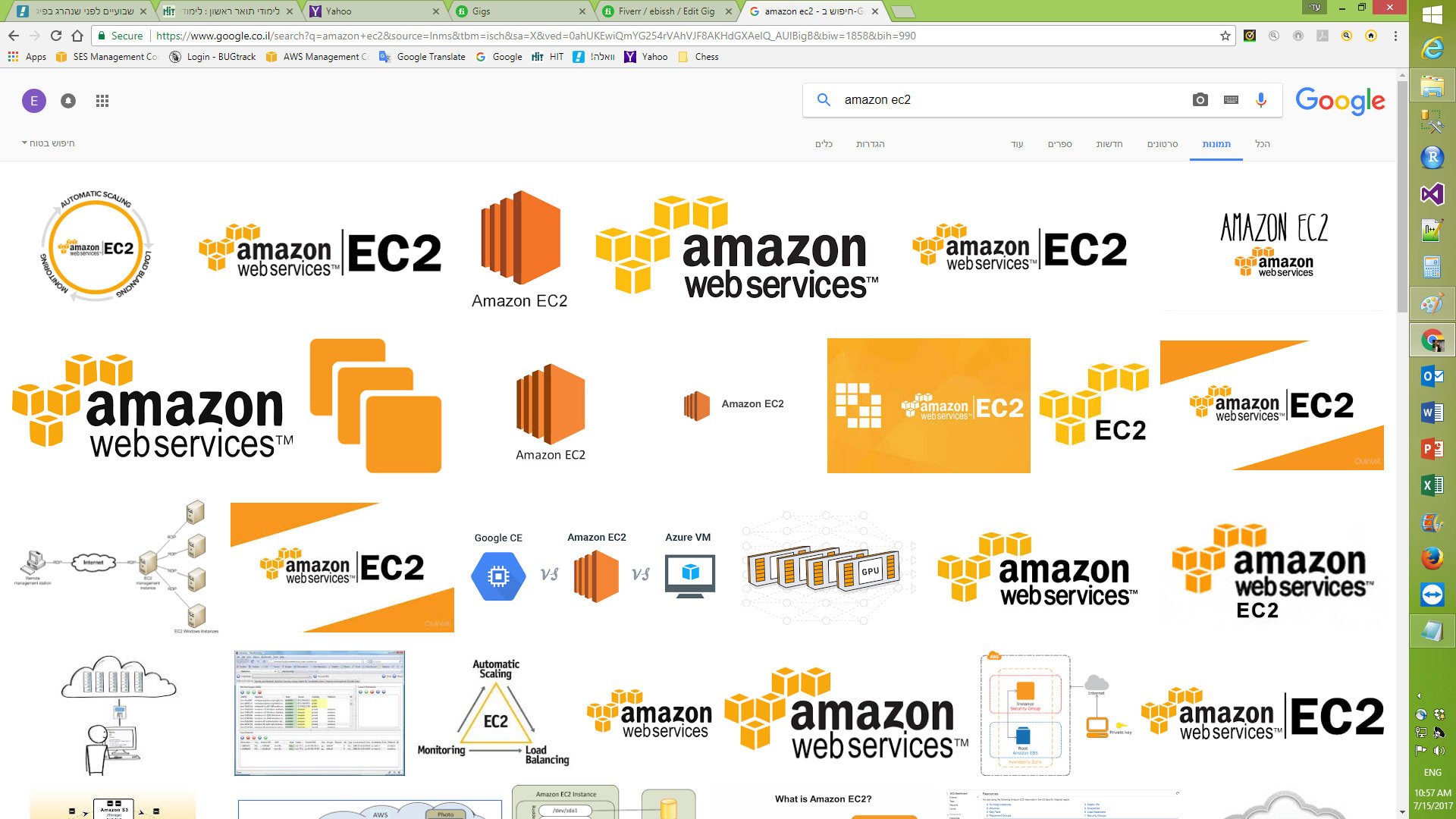Viewport: 1456px width, 819px height.
Task: Start voice search with the microphone icon
Action: [1261, 100]
